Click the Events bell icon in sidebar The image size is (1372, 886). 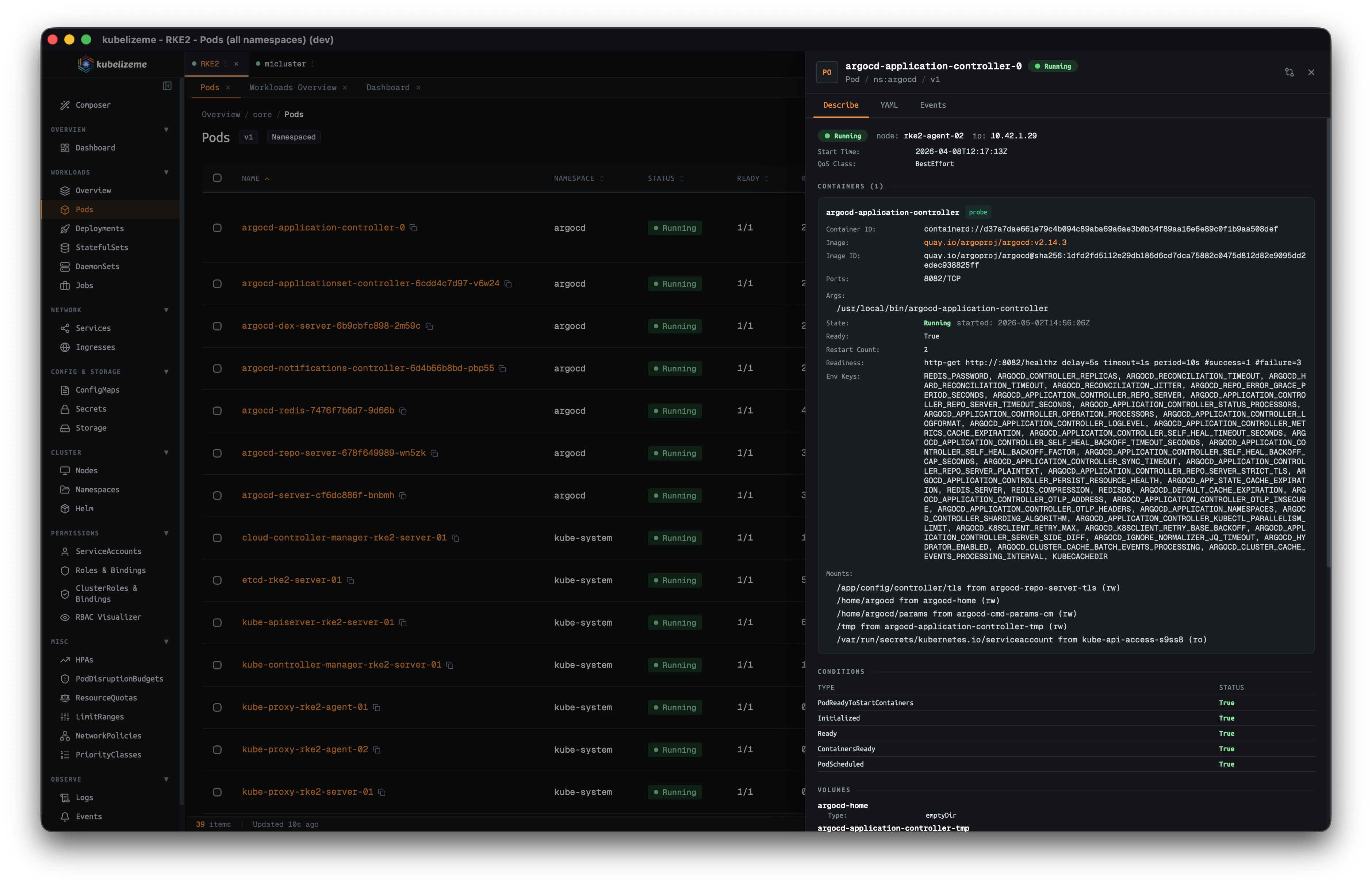(x=65, y=816)
